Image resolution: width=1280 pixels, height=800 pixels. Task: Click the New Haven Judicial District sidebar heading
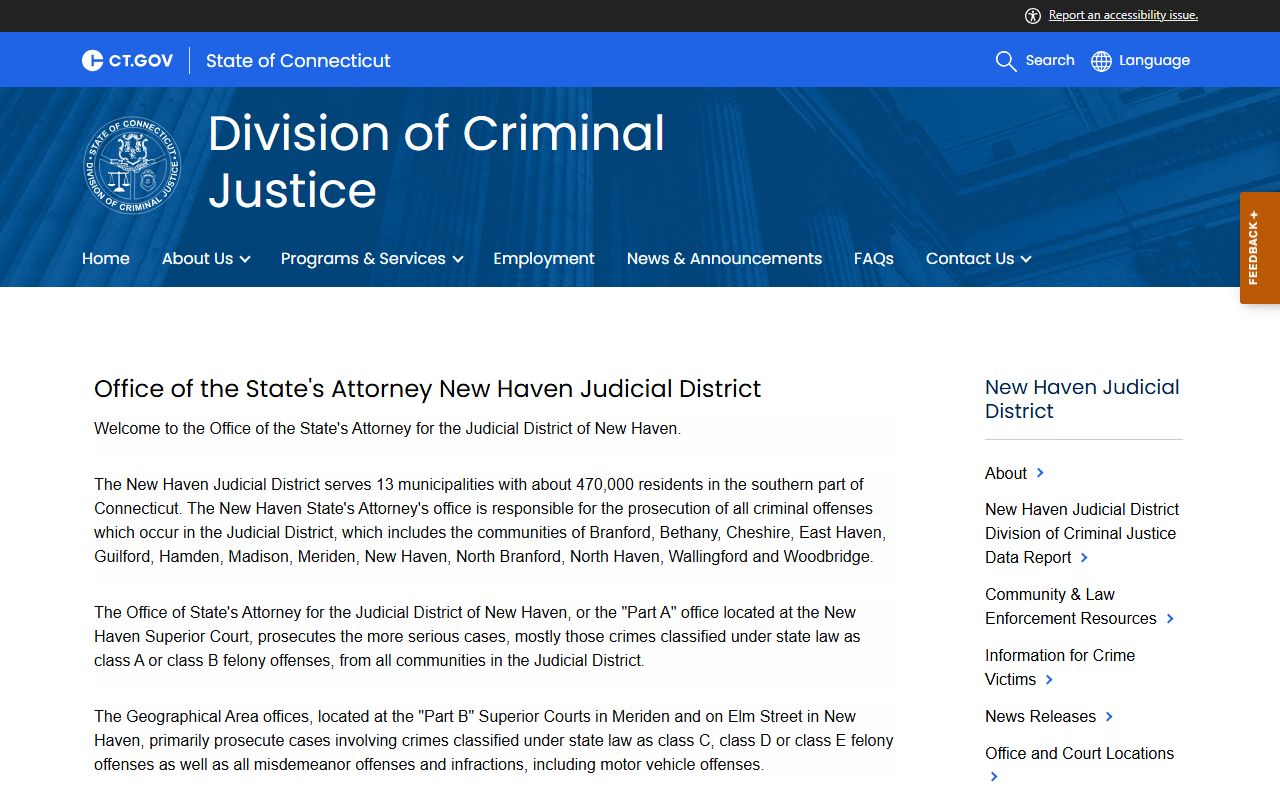click(1082, 399)
